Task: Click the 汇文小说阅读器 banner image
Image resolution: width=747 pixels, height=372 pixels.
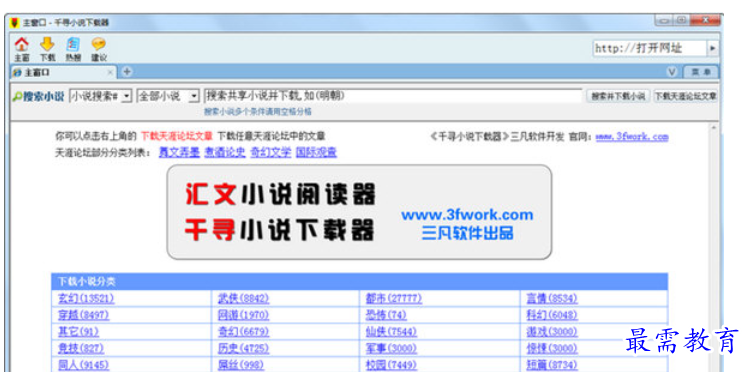Action: (359, 212)
